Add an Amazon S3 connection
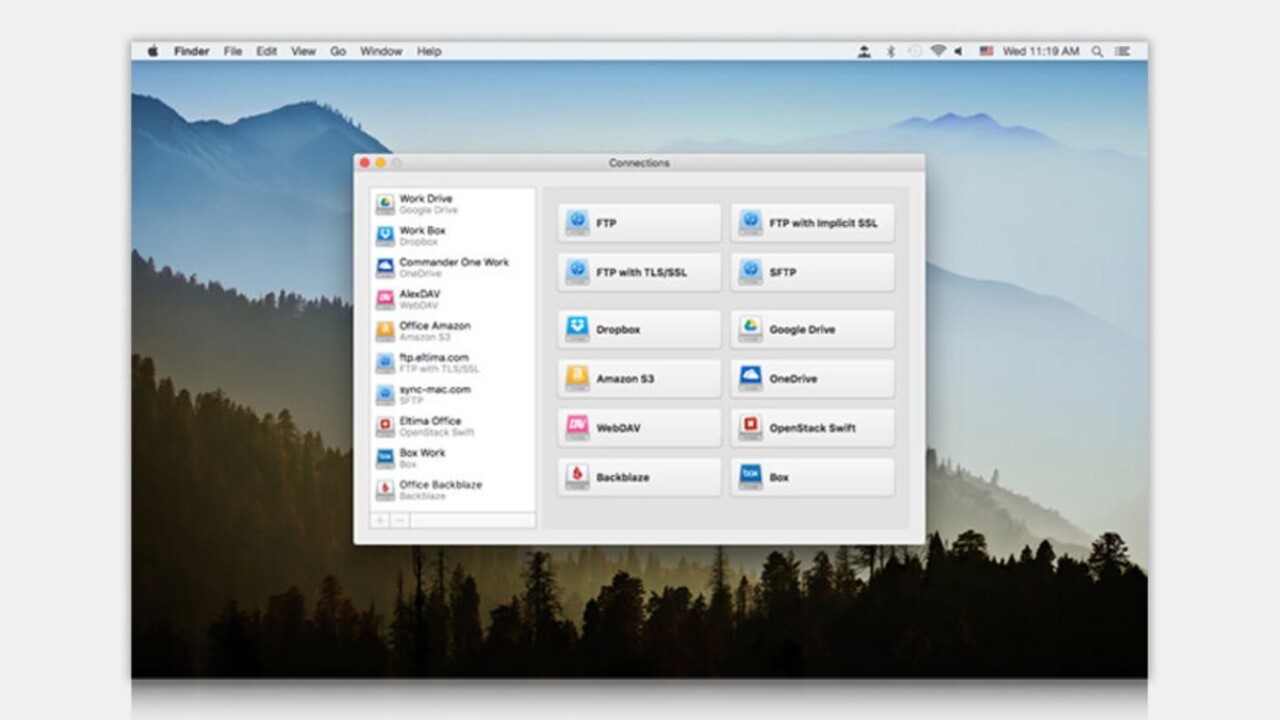The image size is (1280, 720). tap(639, 379)
